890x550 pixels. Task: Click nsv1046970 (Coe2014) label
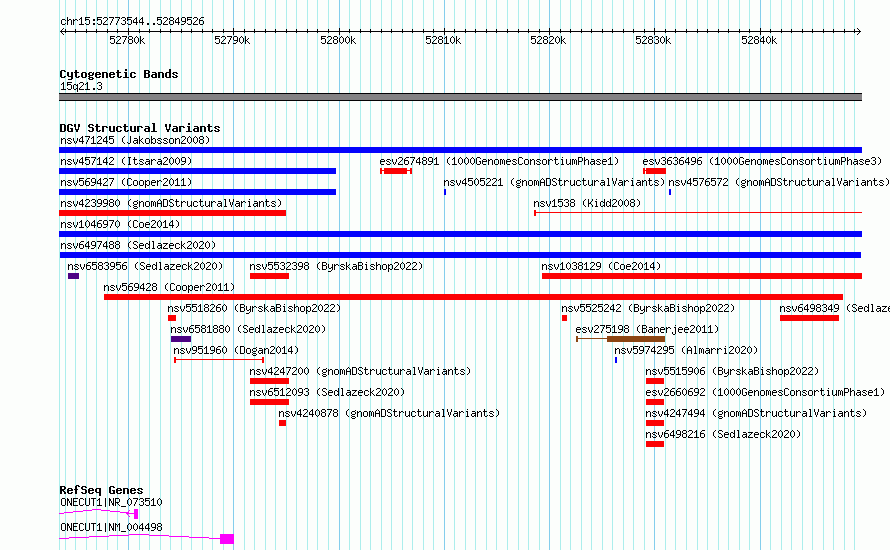click(120, 224)
